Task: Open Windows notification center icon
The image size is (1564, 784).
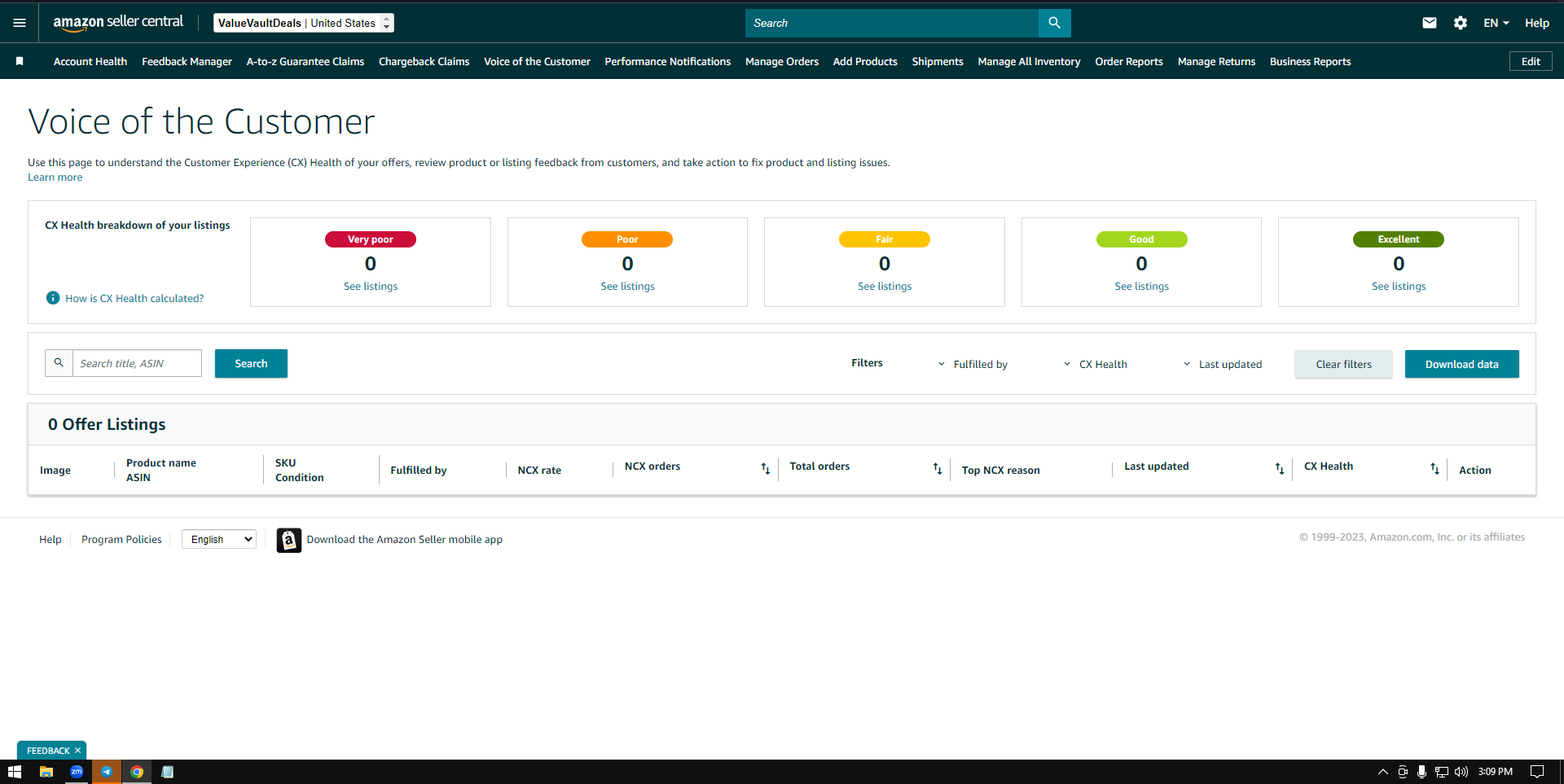Action: tap(1537, 772)
